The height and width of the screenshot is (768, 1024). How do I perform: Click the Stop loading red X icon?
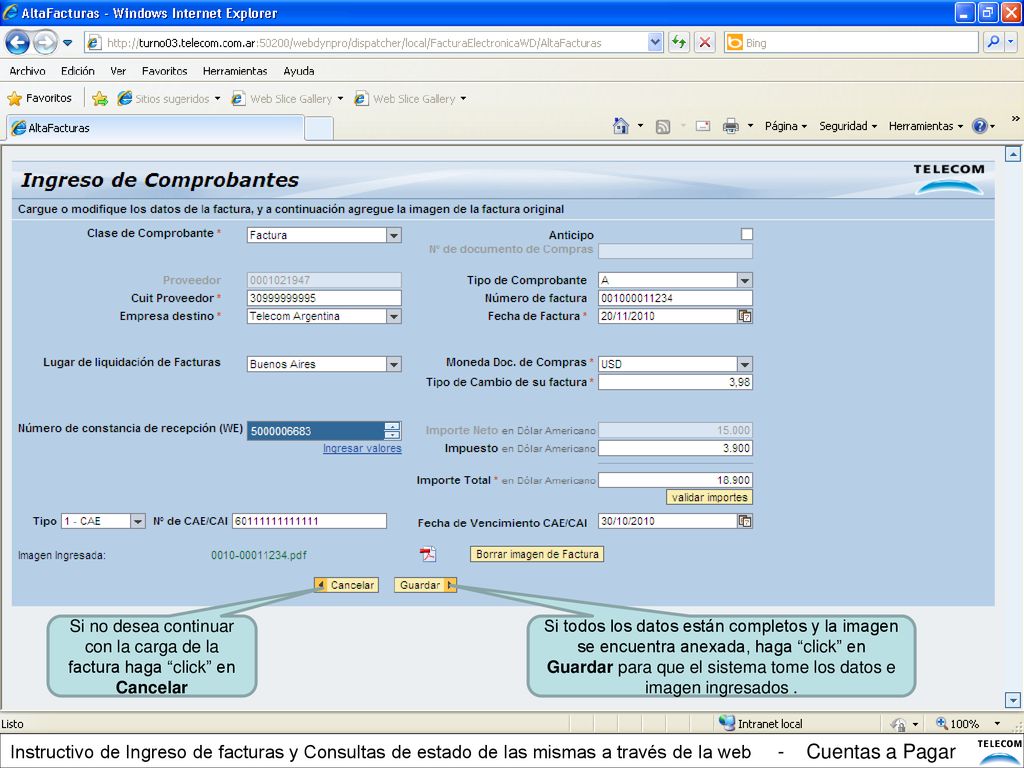(705, 42)
